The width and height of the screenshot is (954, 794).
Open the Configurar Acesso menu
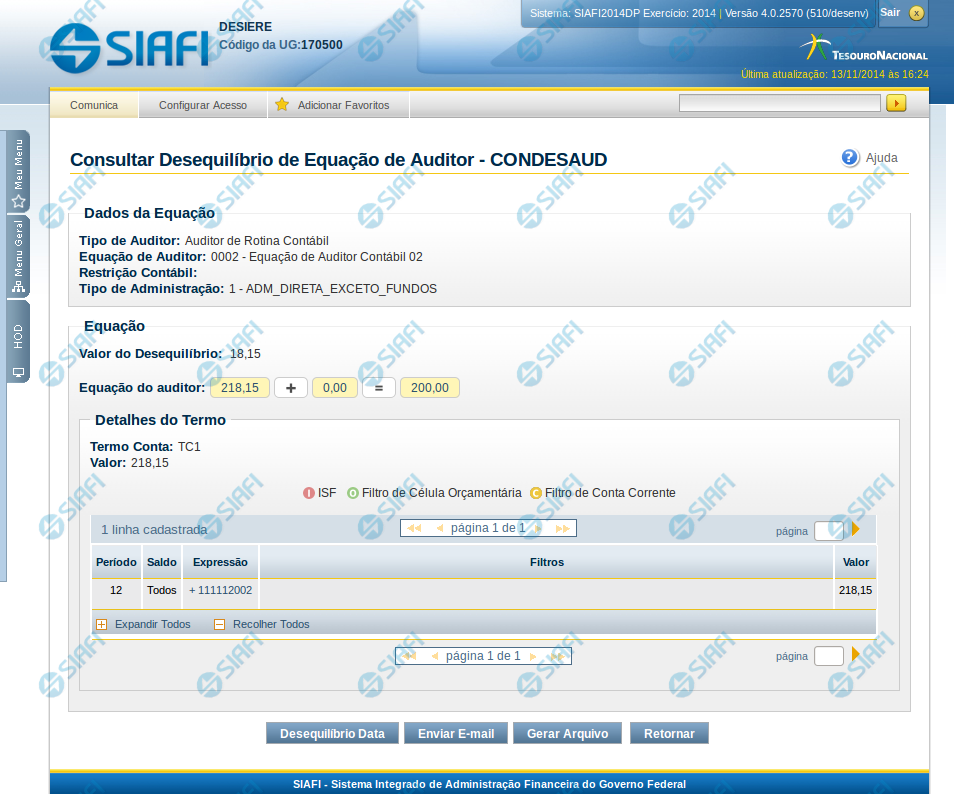click(x=203, y=105)
